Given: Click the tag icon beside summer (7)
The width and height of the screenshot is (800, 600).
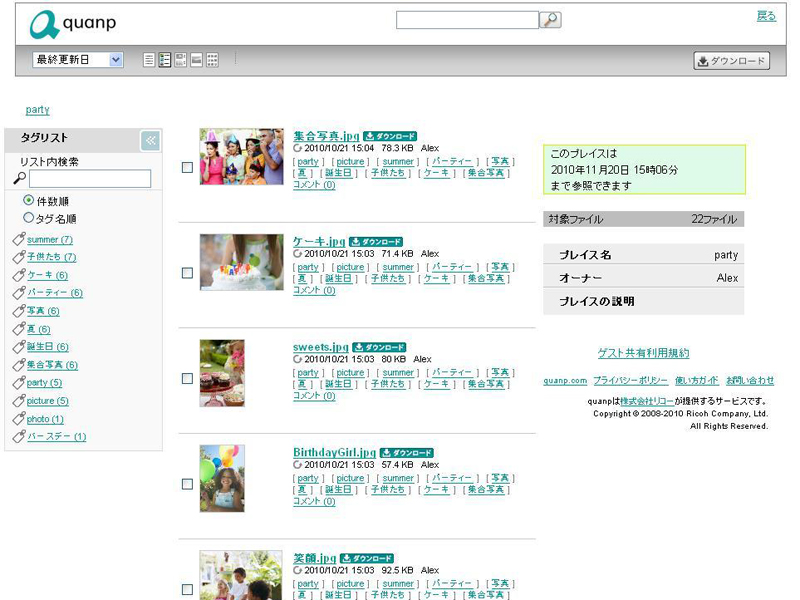Looking at the screenshot, I should [x=19, y=240].
